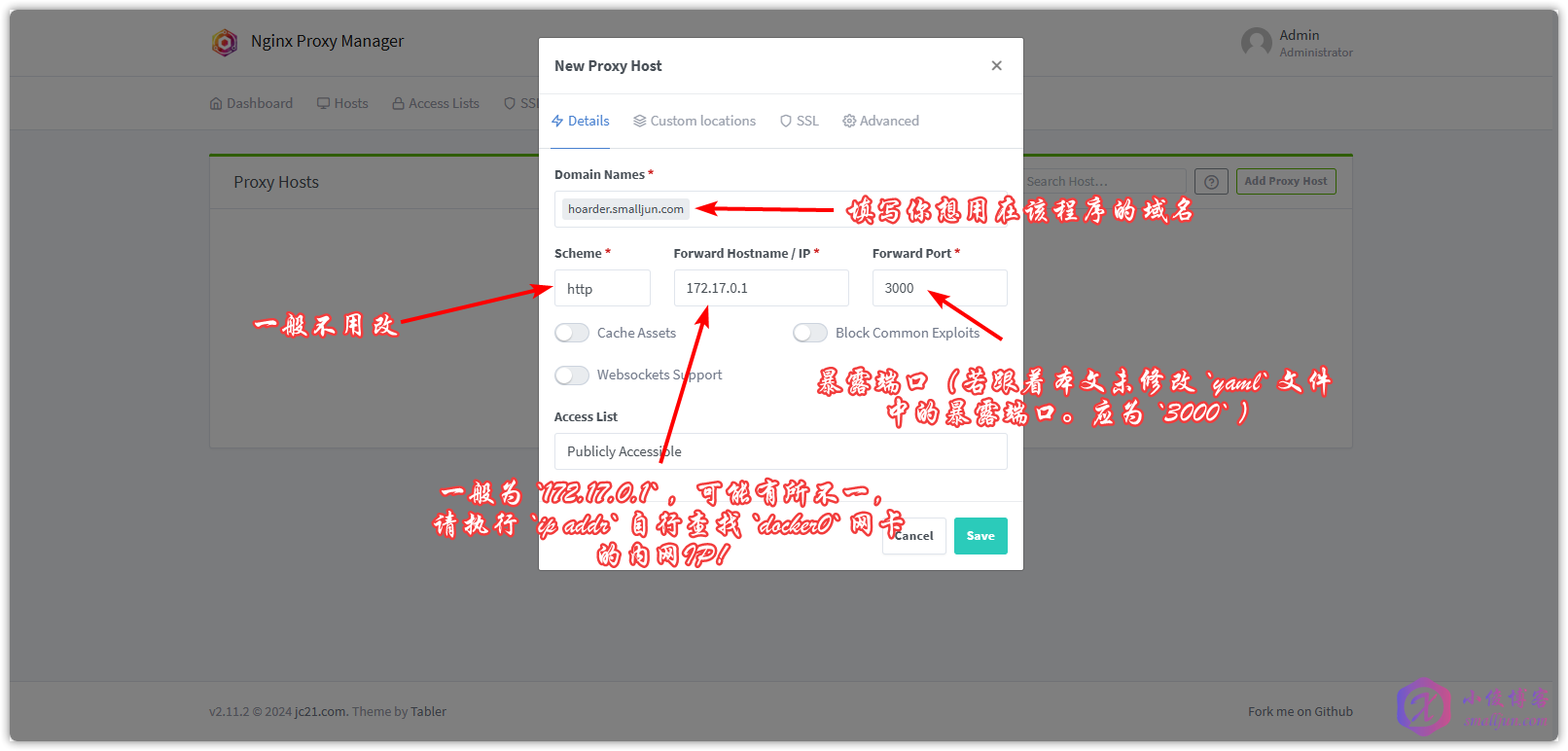Click the Forward Port field showing 3000

coord(940,288)
